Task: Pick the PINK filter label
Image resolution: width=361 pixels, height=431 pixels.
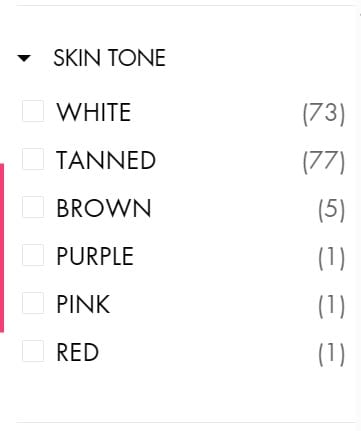Action: coord(83,304)
